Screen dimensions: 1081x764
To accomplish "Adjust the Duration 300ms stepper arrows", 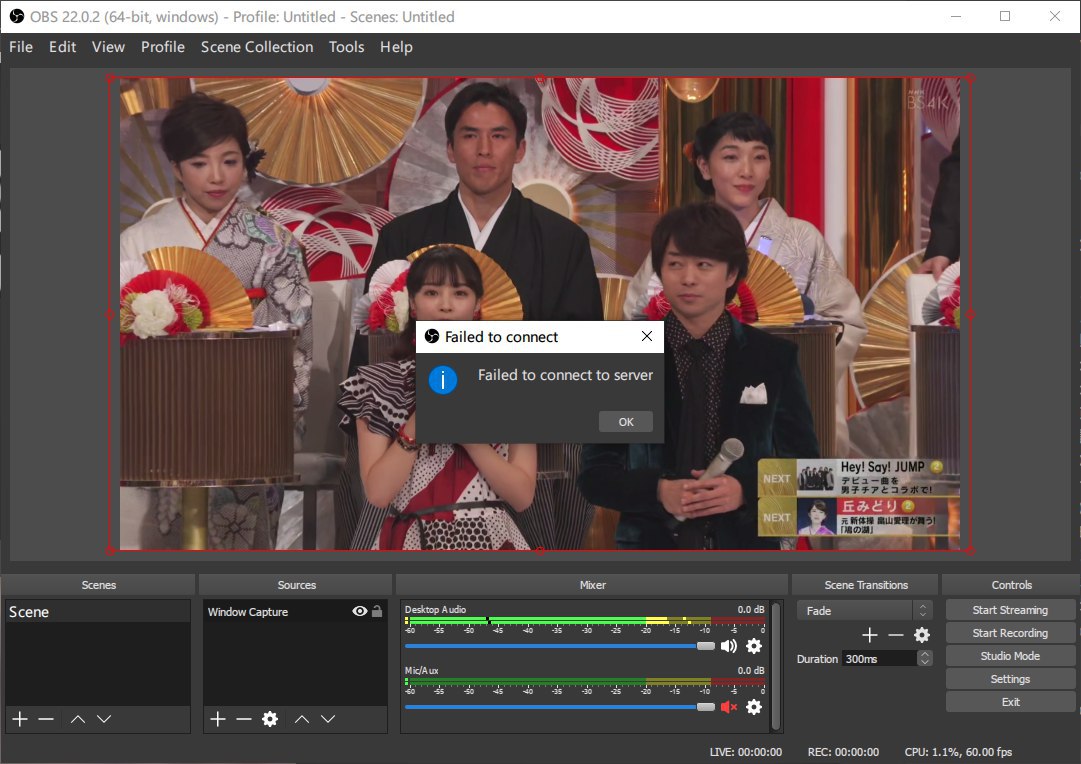I will (x=925, y=658).
